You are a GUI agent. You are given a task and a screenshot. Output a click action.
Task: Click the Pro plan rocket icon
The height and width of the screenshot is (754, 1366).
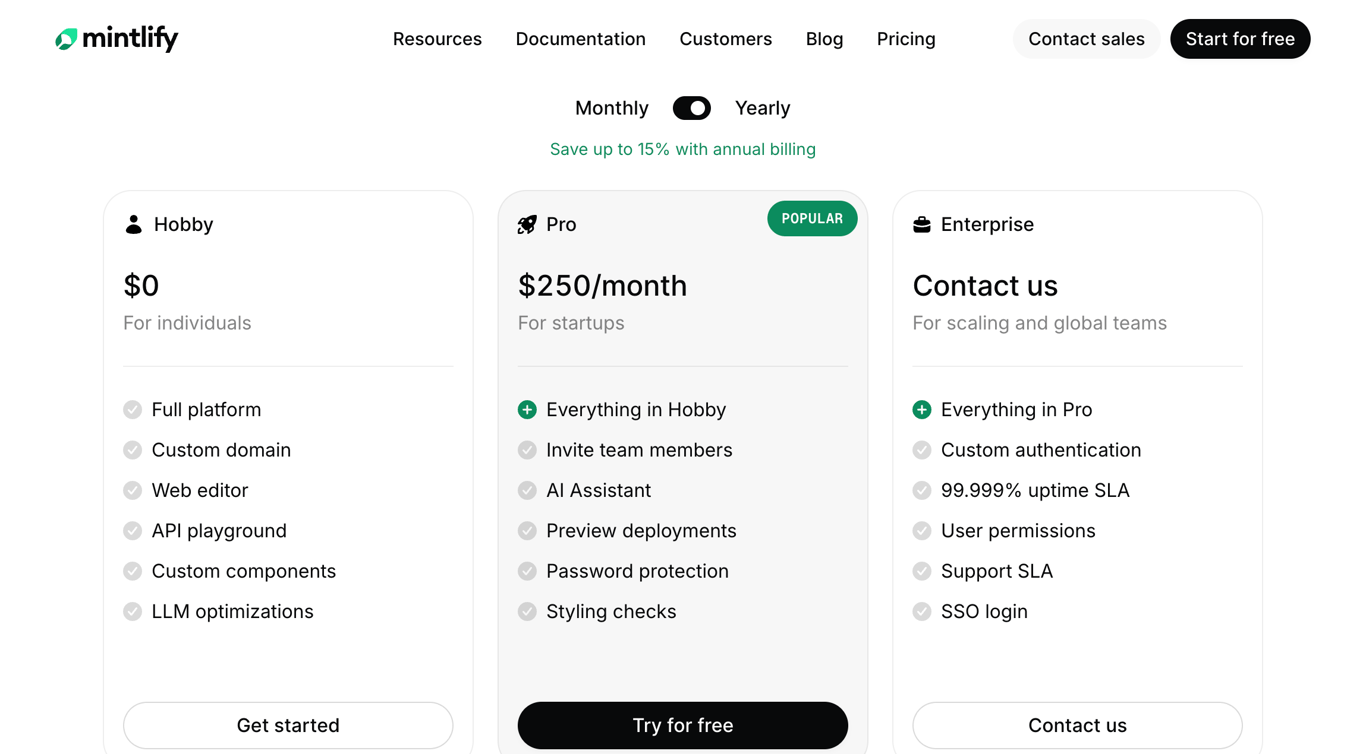[x=527, y=224]
